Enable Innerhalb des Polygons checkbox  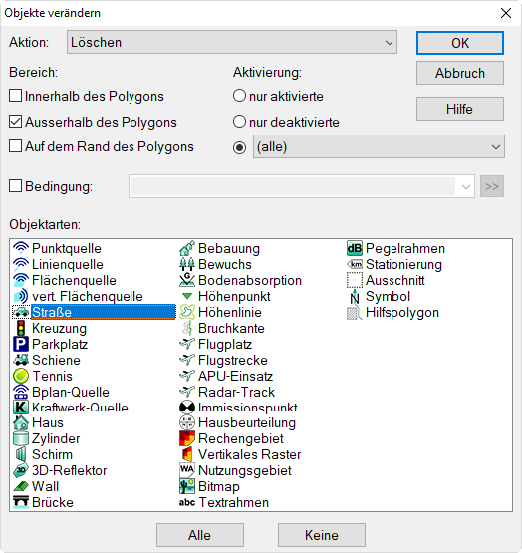pyautogui.click(x=16, y=96)
